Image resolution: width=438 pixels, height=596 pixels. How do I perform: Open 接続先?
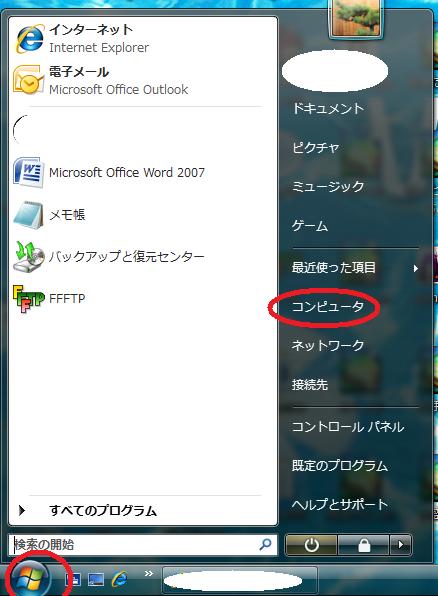309,385
